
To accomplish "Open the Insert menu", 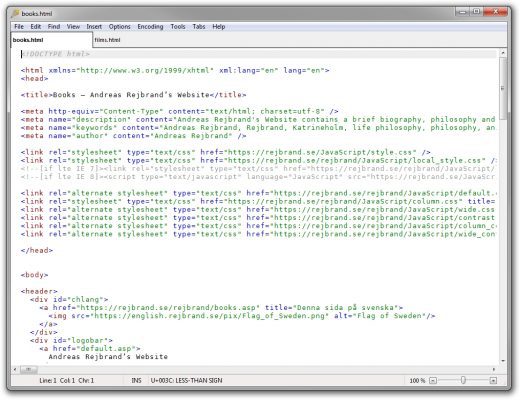I will pos(94,27).
